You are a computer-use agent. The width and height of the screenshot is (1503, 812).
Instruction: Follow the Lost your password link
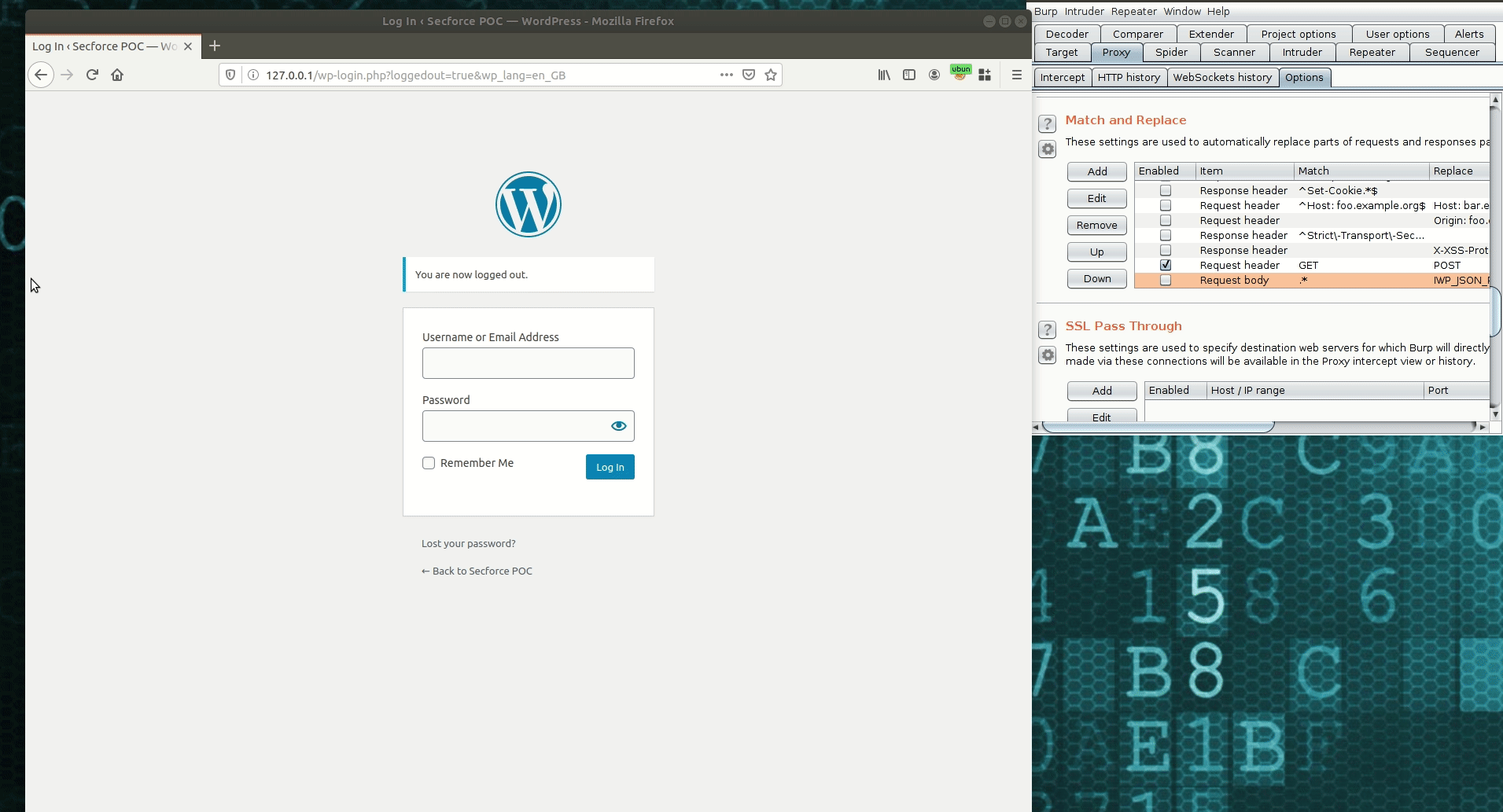[x=469, y=543]
